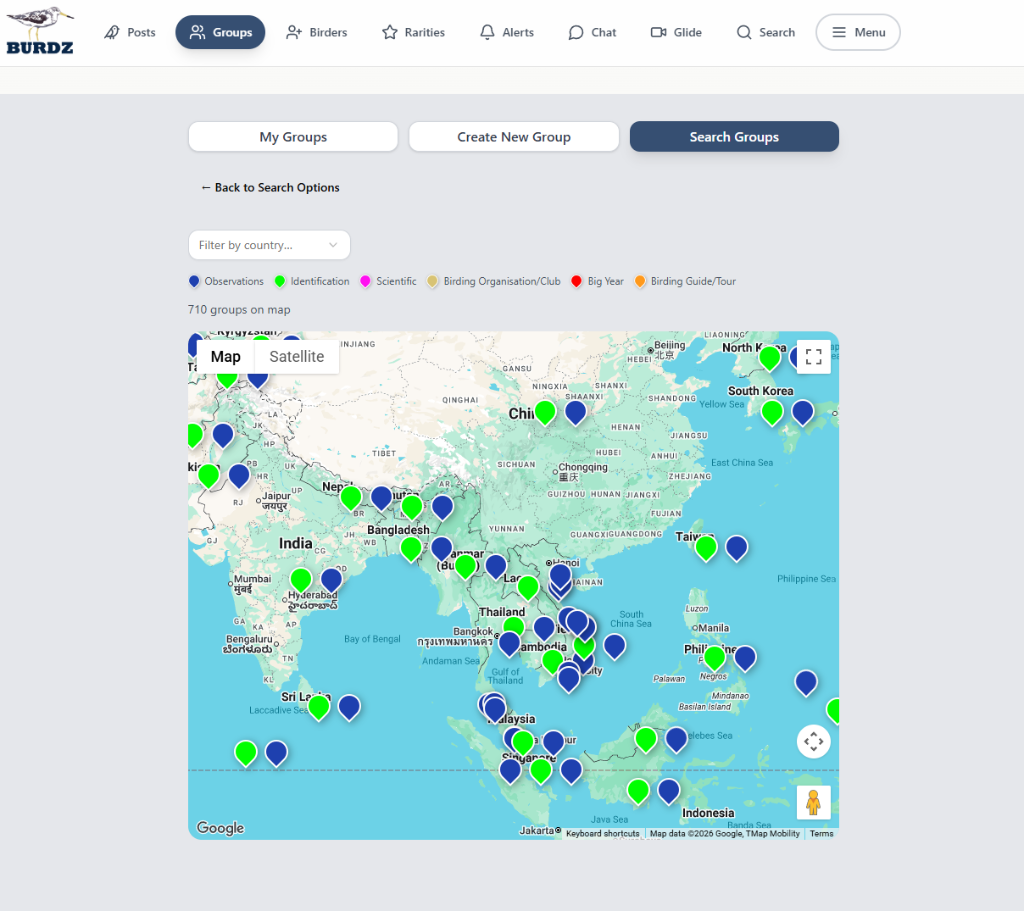Click the Street View pegman icon
The height and width of the screenshot is (911, 1024).
pos(814,803)
